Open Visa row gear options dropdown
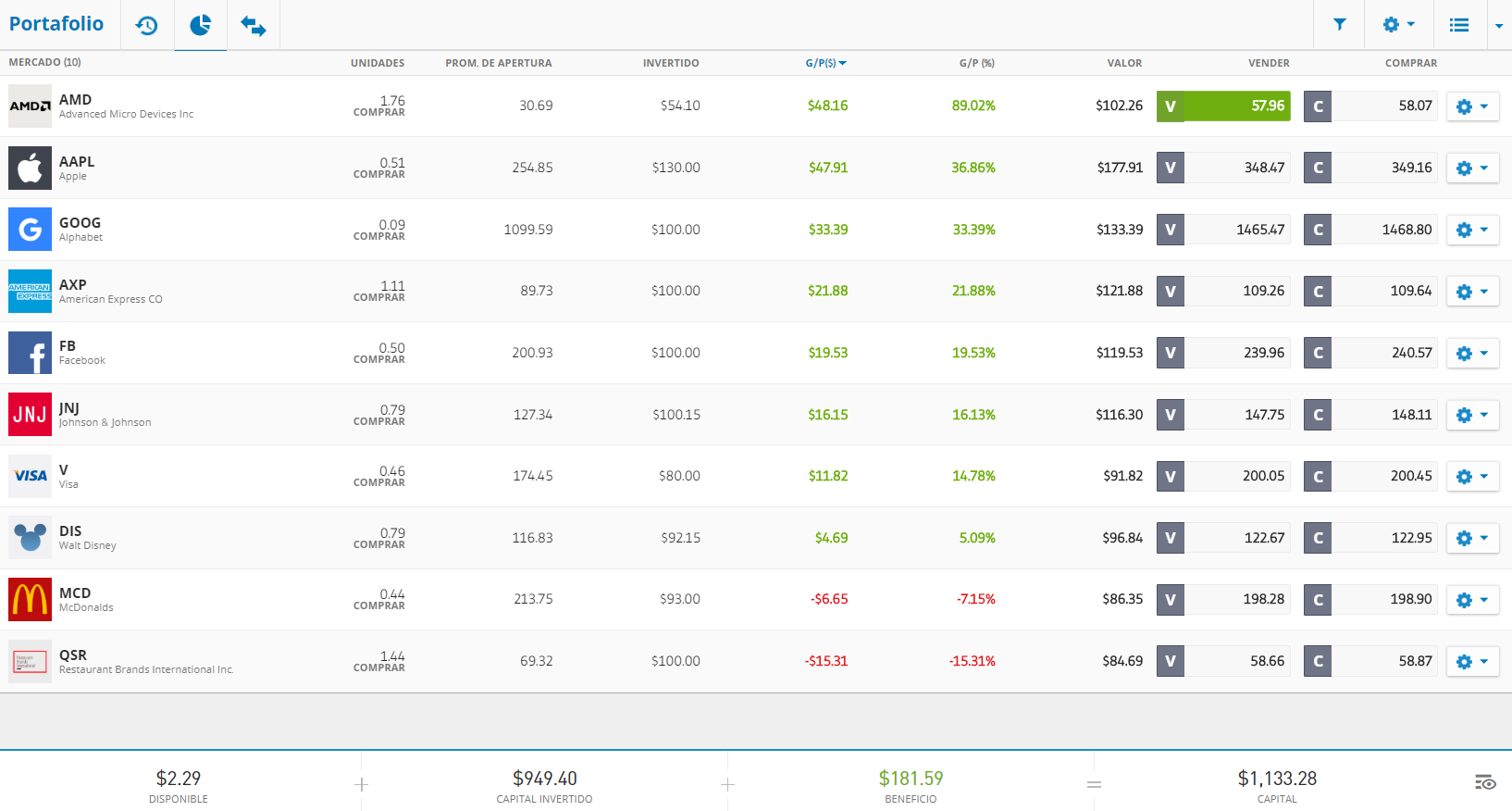This screenshot has width=1512, height=811. coord(1472,476)
